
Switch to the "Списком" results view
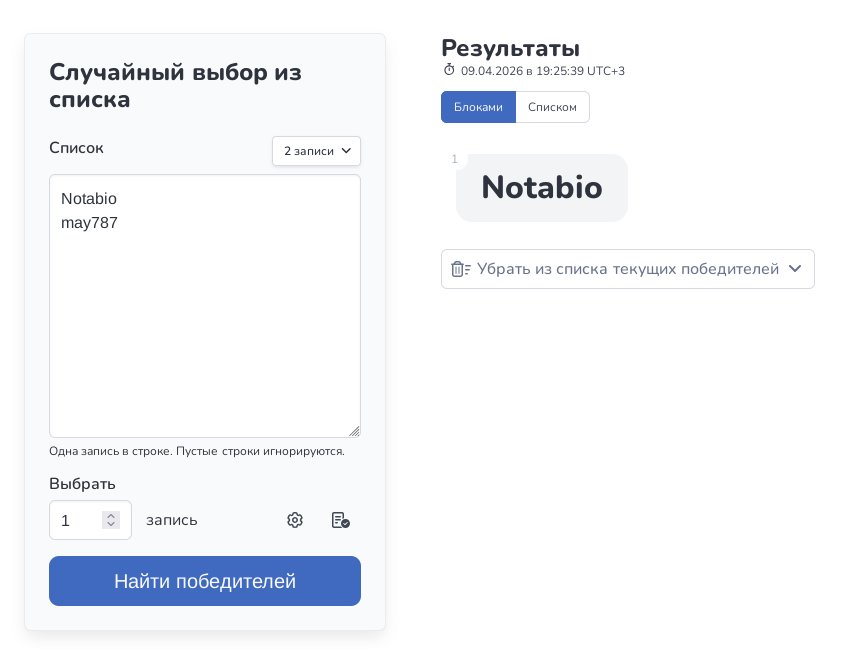coord(552,107)
